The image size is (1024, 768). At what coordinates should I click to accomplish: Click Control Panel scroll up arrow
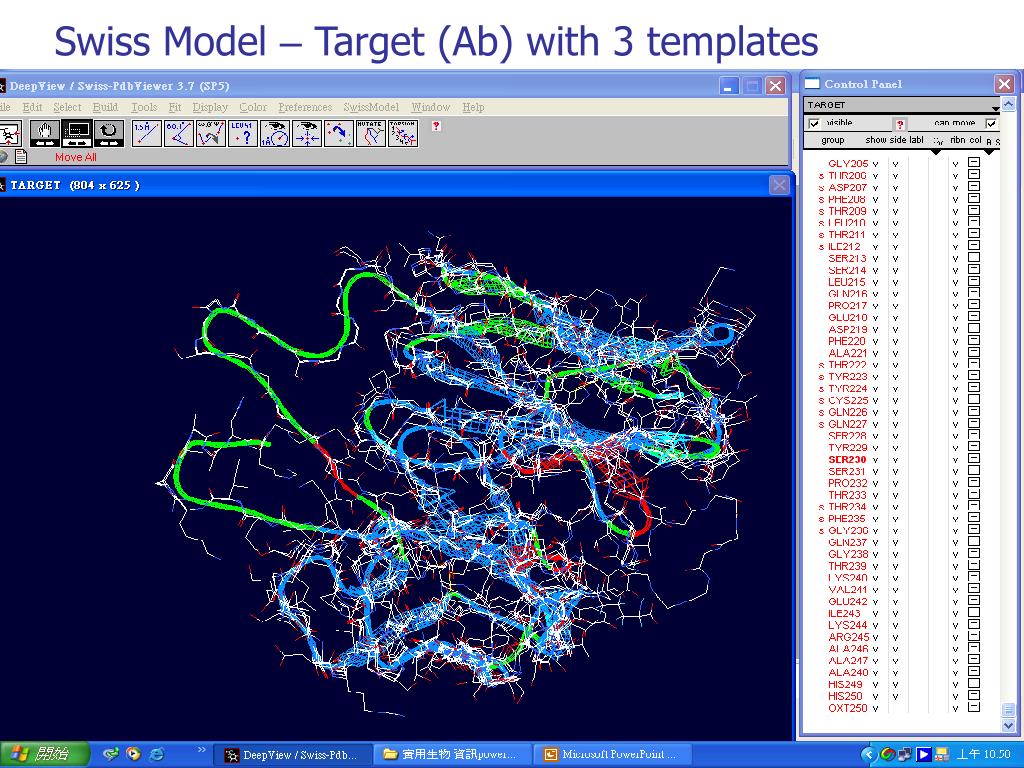1008,104
